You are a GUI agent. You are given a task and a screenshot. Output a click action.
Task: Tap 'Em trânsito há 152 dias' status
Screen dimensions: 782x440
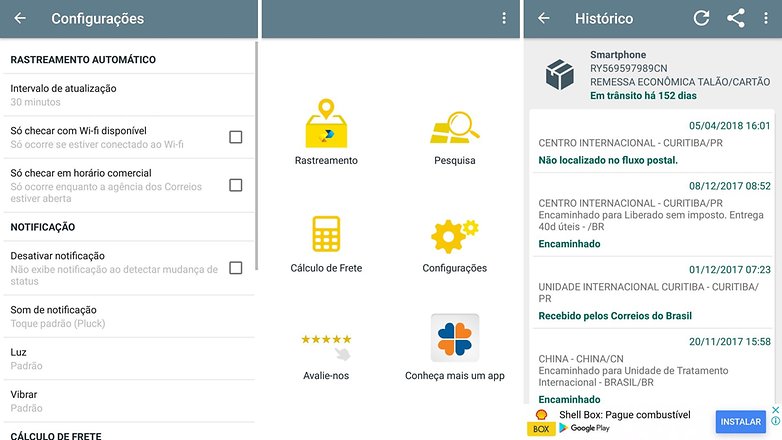tap(643, 96)
